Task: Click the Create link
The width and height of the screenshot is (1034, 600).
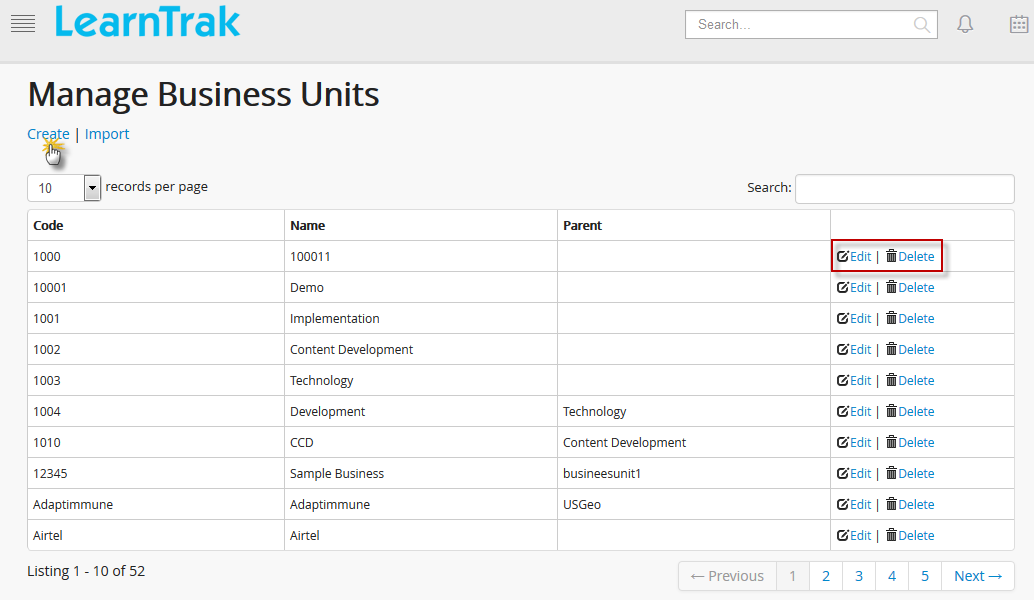Action: pos(48,134)
